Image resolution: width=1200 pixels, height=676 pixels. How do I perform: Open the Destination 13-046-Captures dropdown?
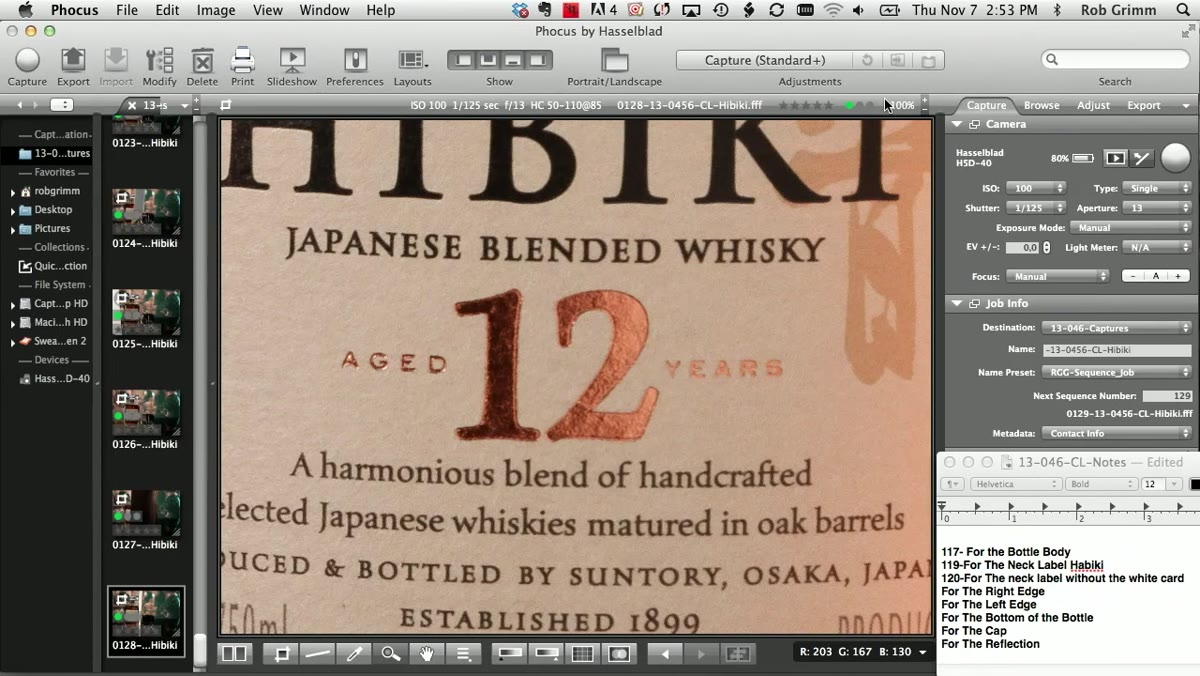point(1116,328)
